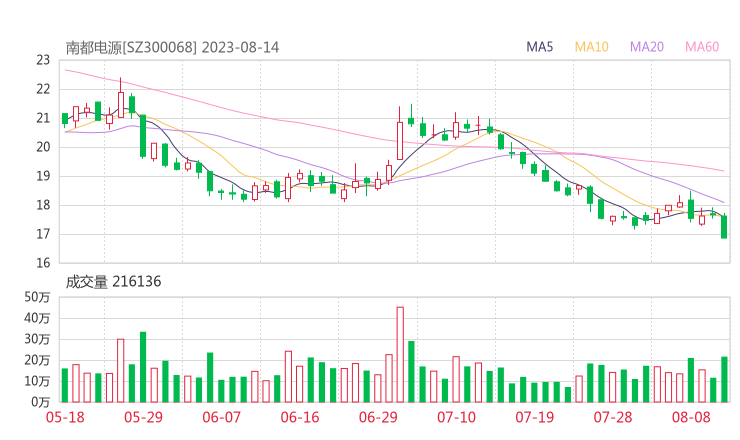Click the price axis value 16
740x440 pixels.
coord(43,263)
